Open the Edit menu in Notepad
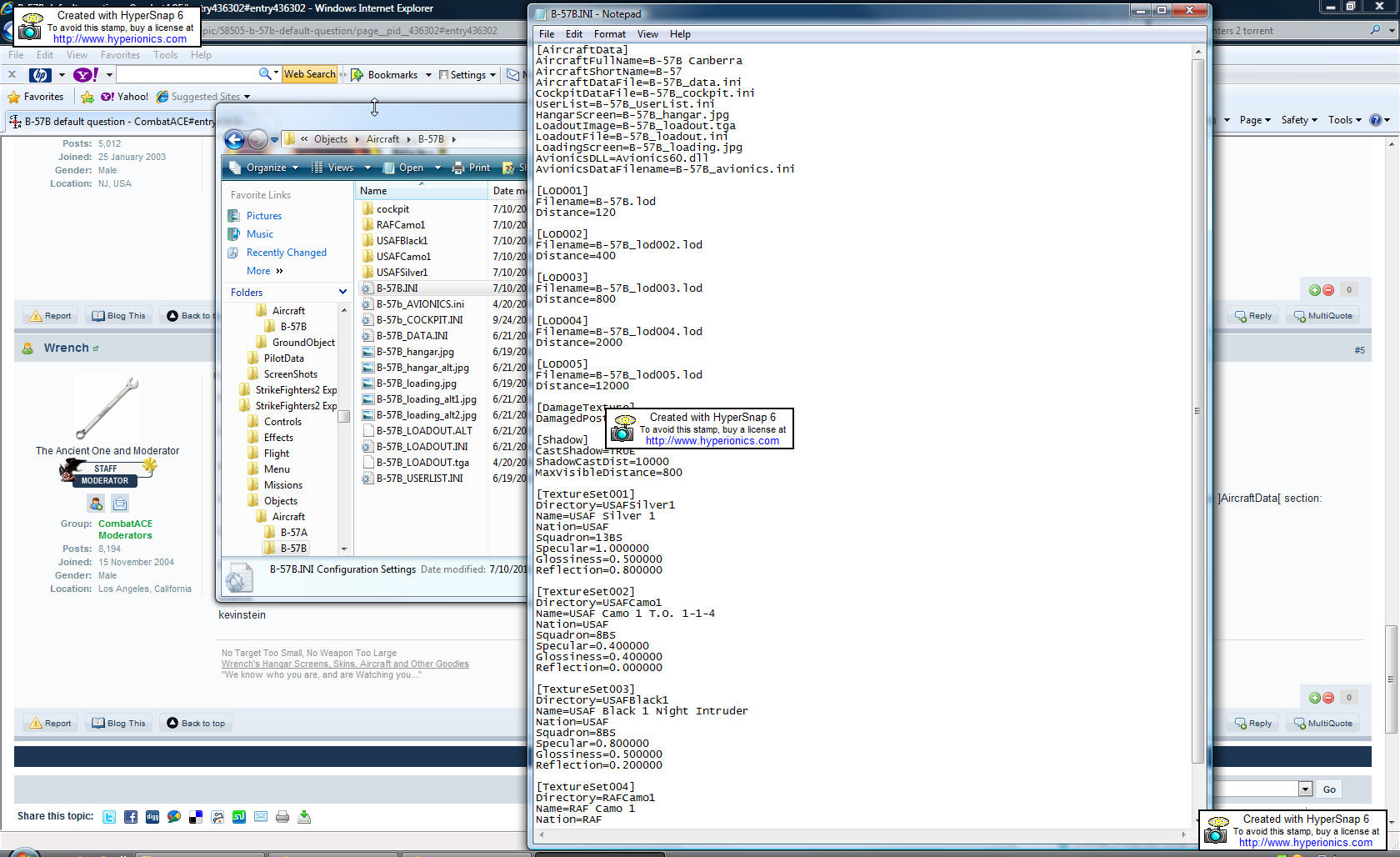 pyautogui.click(x=574, y=34)
